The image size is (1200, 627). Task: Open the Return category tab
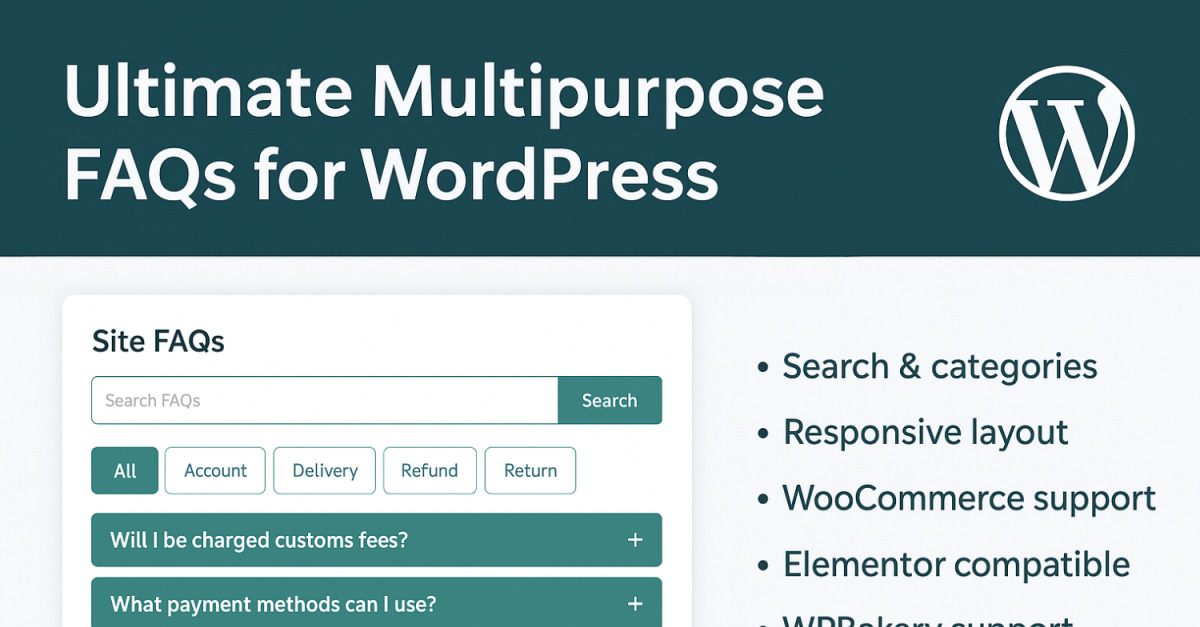[x=530, y=470]
